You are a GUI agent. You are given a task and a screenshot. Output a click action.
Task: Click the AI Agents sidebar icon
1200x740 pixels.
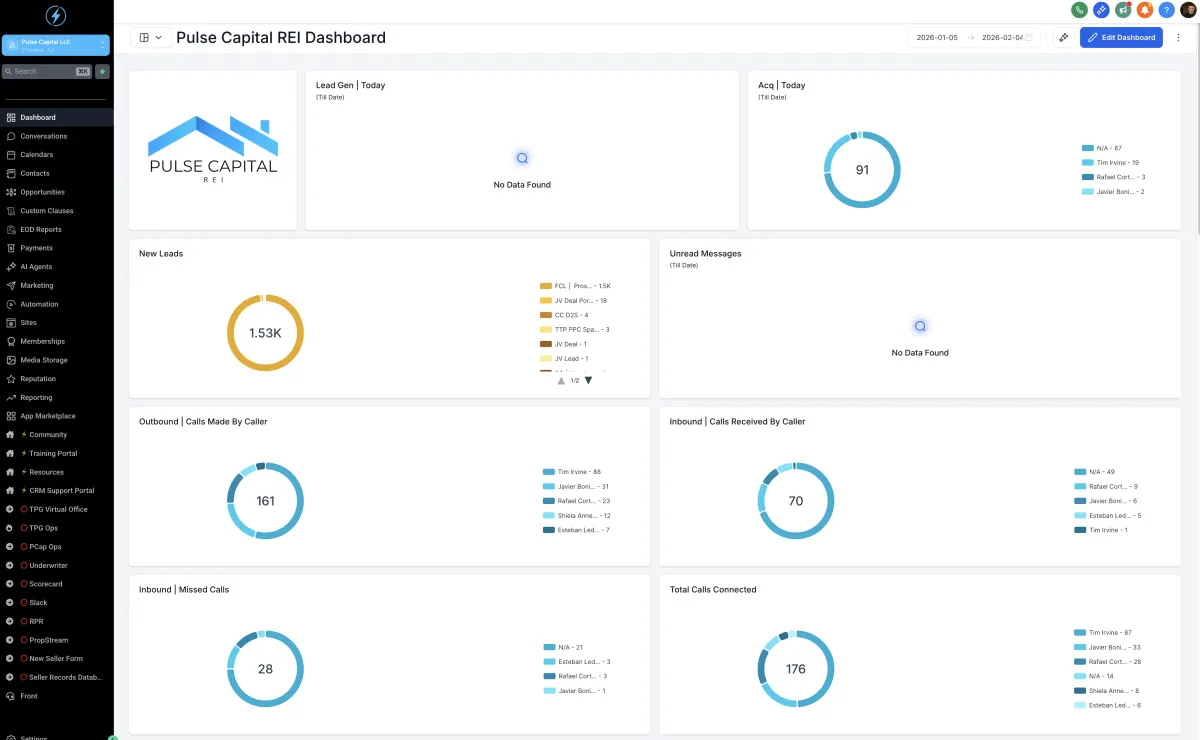[x=10, y=267]
